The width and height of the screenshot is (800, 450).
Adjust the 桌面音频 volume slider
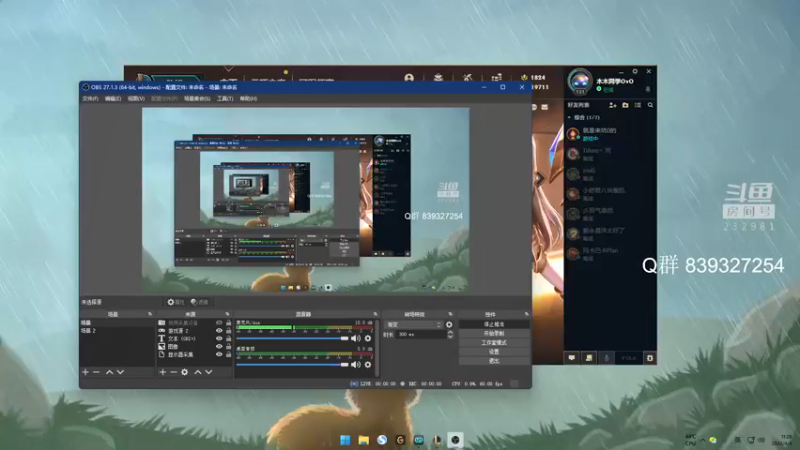(x=292, y=364)
